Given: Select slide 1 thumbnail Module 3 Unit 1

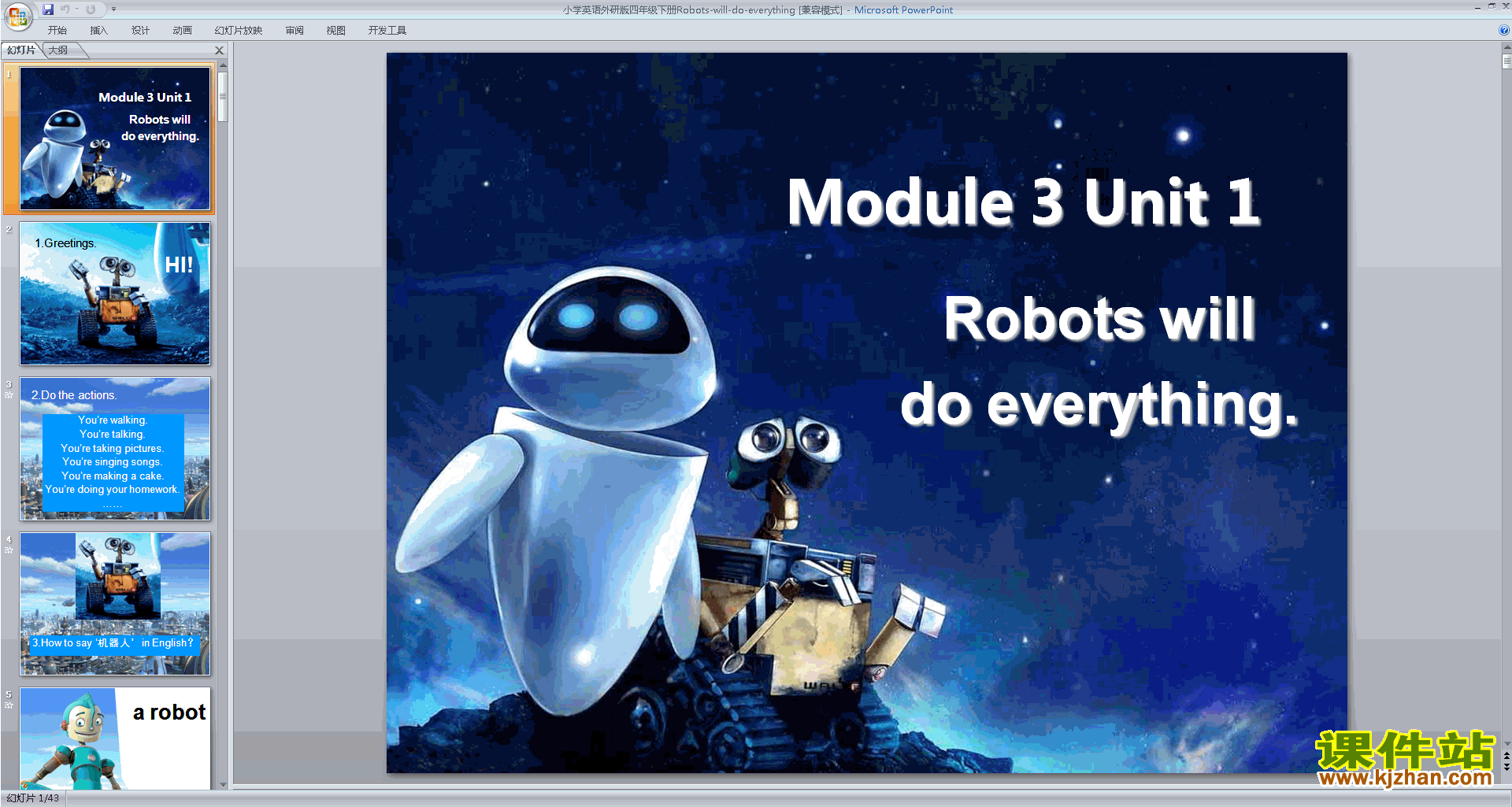Looking at the screenshot, I should click(115, 139).
